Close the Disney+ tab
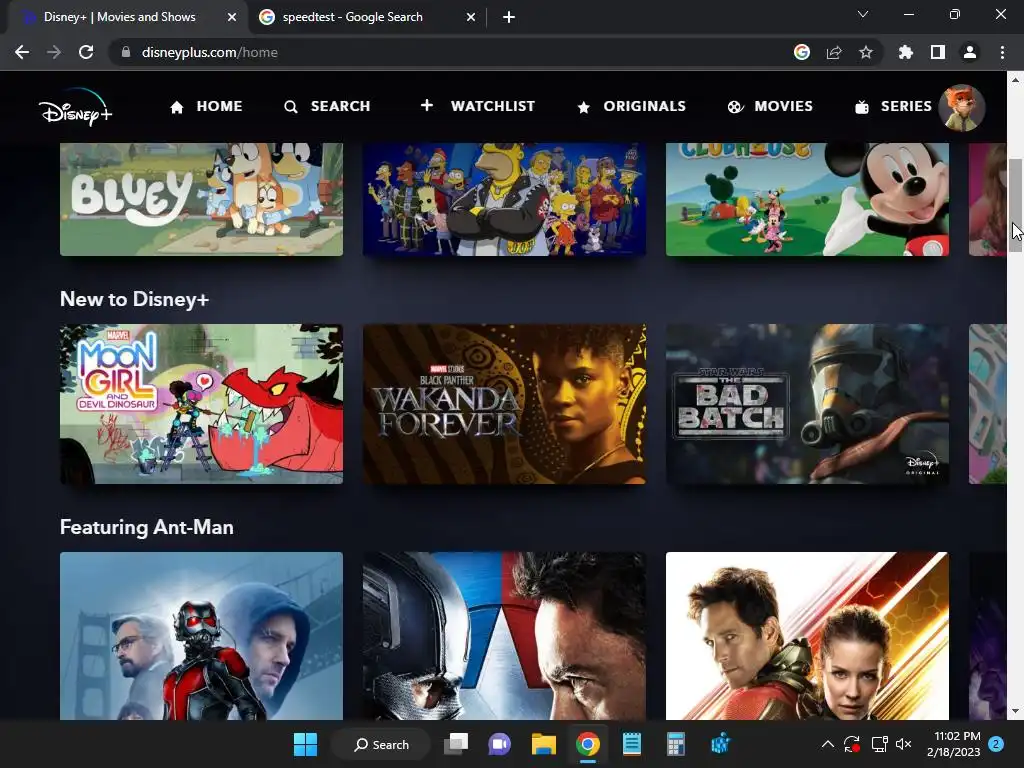 (x=232, y=18)
